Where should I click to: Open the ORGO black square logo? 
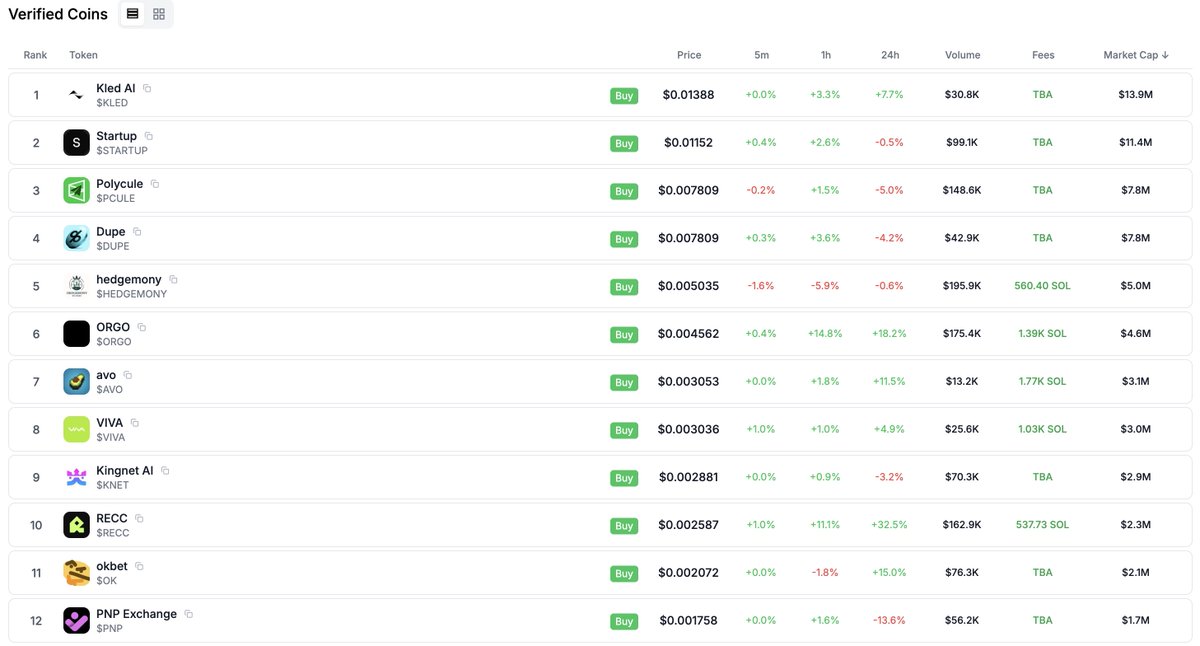[77, 334]
